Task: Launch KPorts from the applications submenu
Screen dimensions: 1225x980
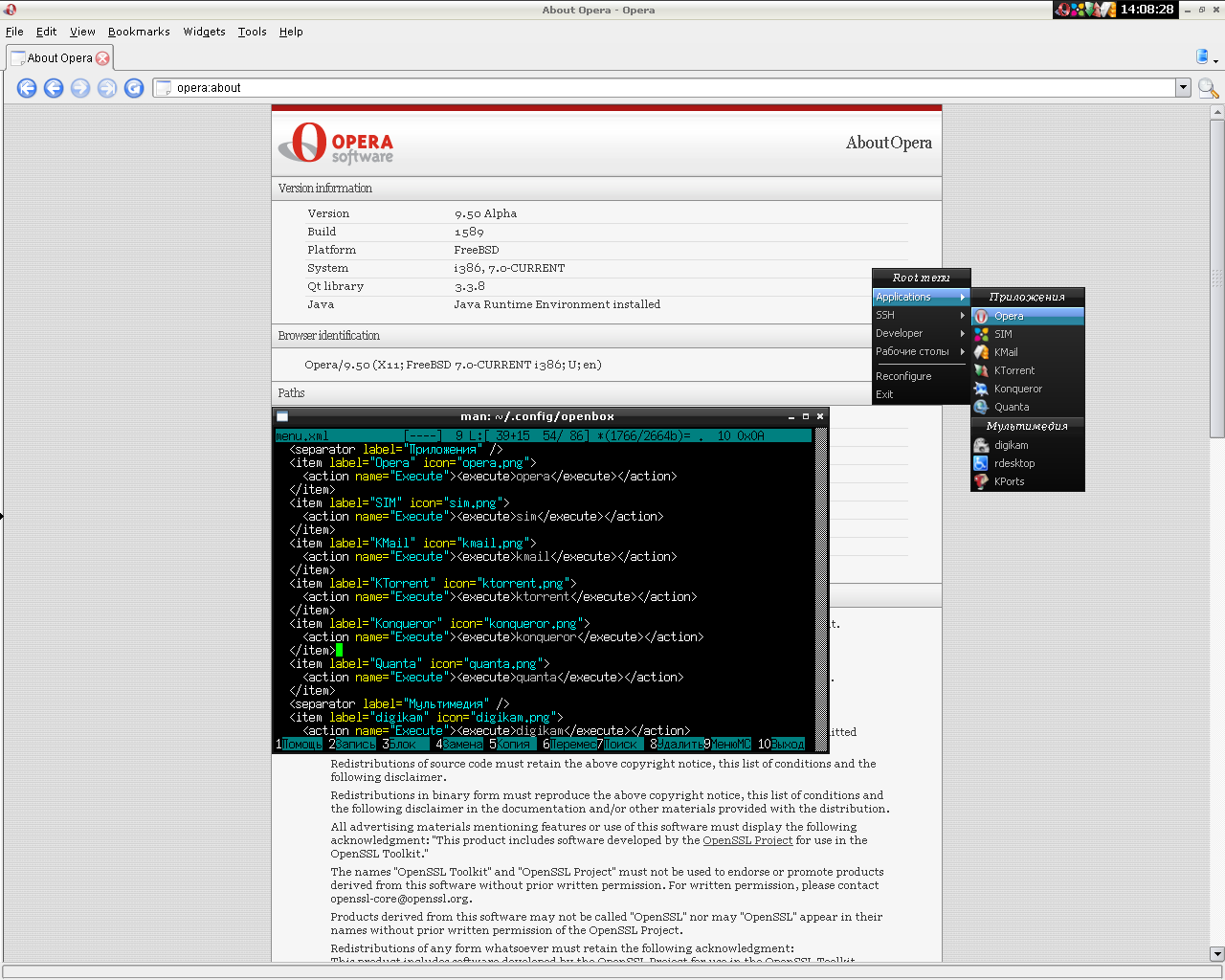Action: point(1028,482)
